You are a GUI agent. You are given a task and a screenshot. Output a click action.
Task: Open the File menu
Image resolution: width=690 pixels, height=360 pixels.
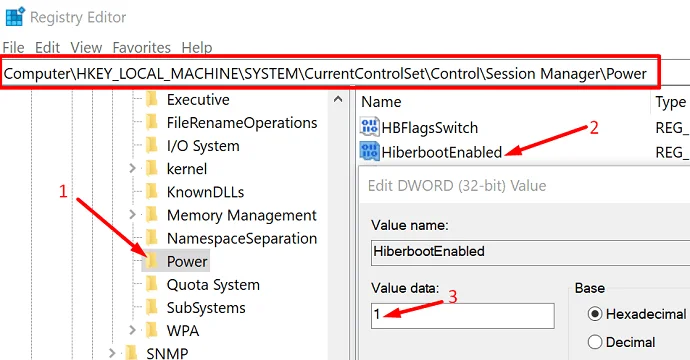[x=14, y=47]
